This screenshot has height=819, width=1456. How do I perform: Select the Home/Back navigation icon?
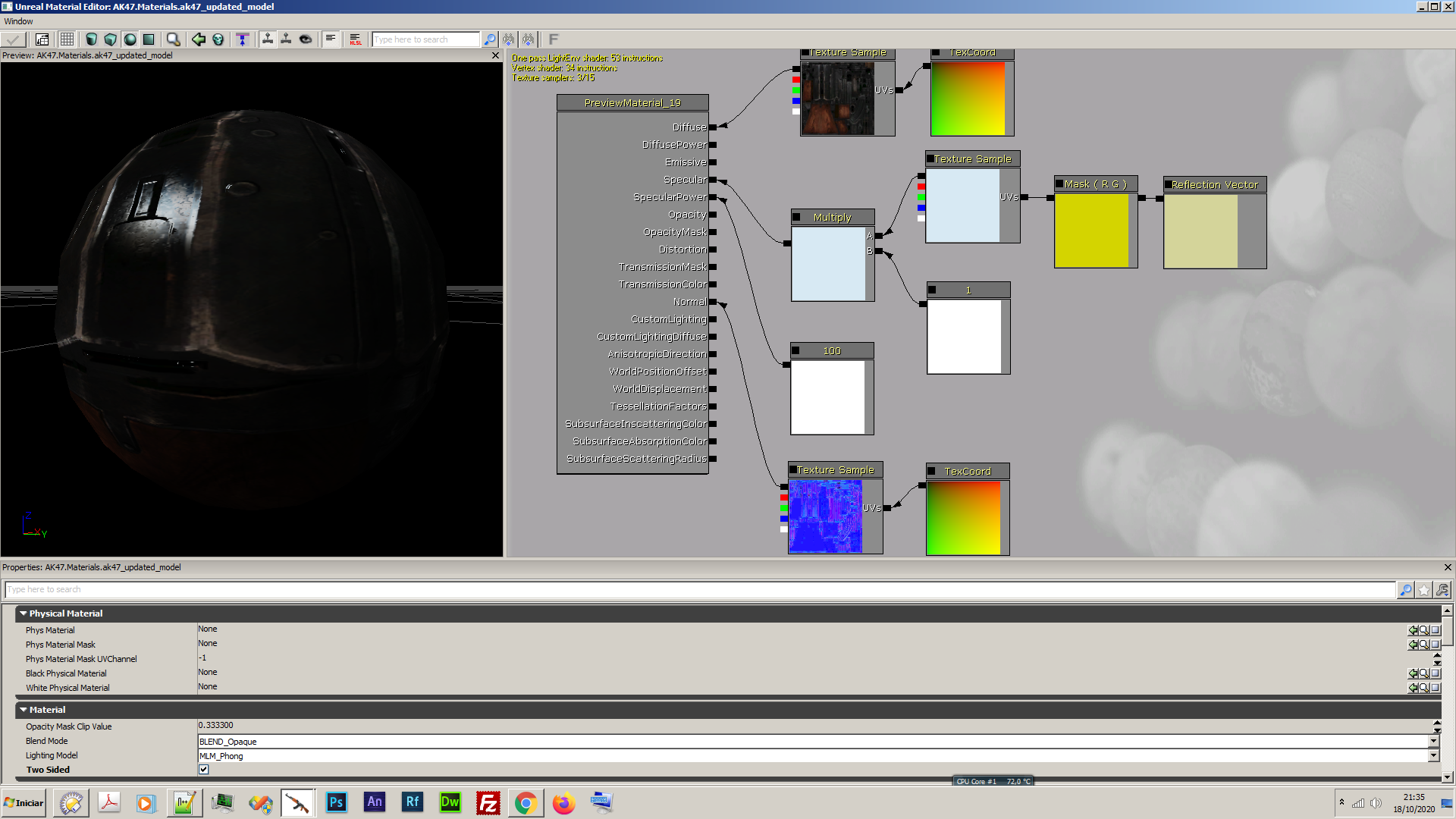(198, 39)
